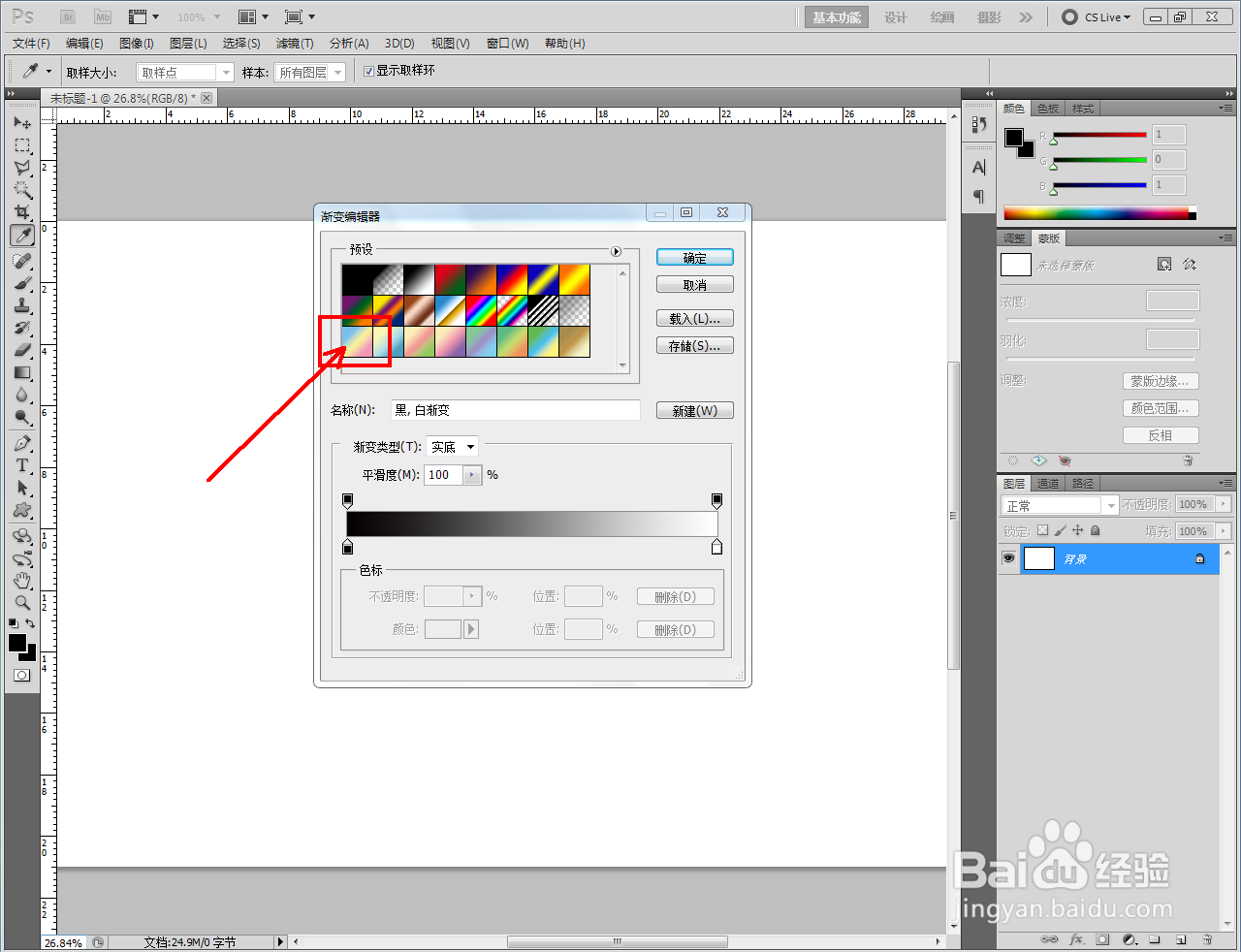Select the 3D Rotate tool
Image resolution: width=1241 pixels, height=952 pixels.
22,536
